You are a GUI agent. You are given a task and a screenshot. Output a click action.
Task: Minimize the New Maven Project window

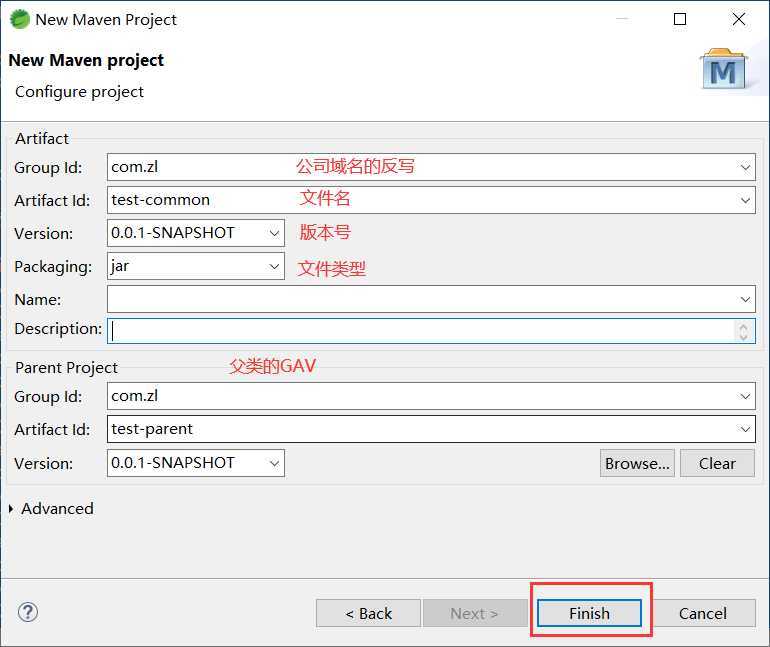(x=622, y=20)
